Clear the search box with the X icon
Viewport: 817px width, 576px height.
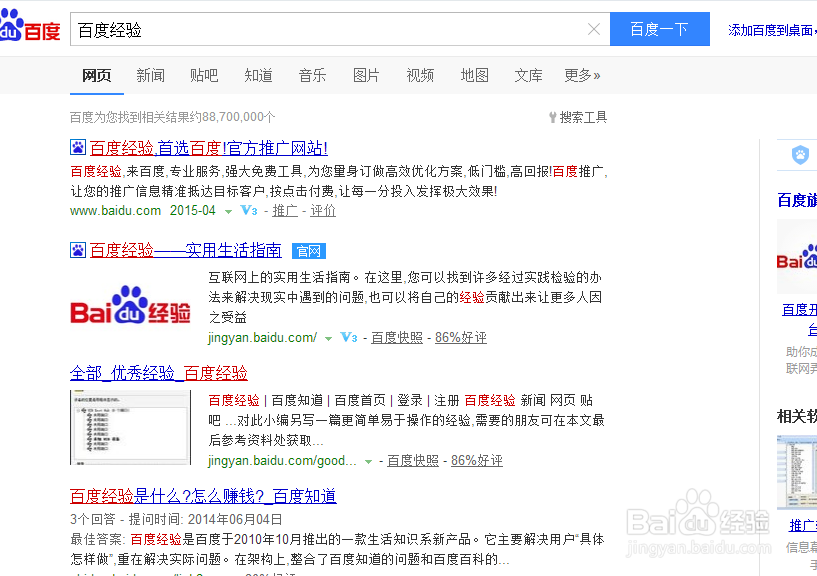593,29
